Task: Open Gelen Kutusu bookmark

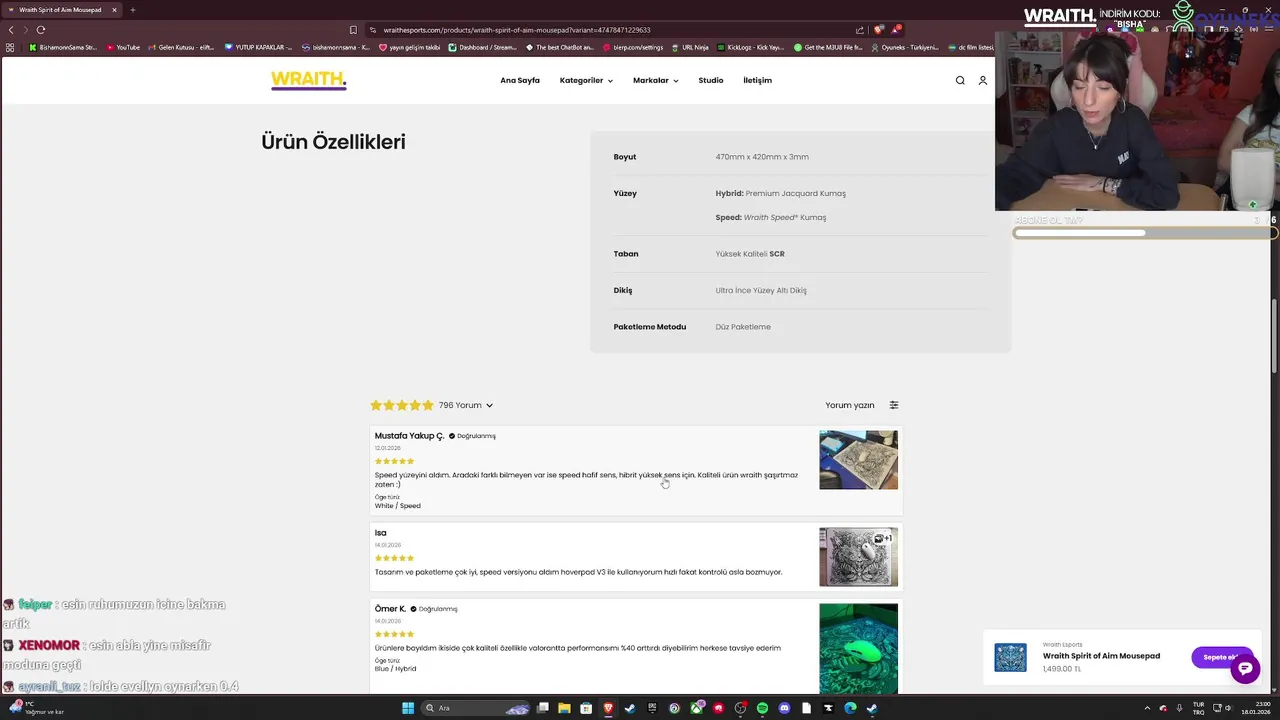Action: click(x=181, y=47)
